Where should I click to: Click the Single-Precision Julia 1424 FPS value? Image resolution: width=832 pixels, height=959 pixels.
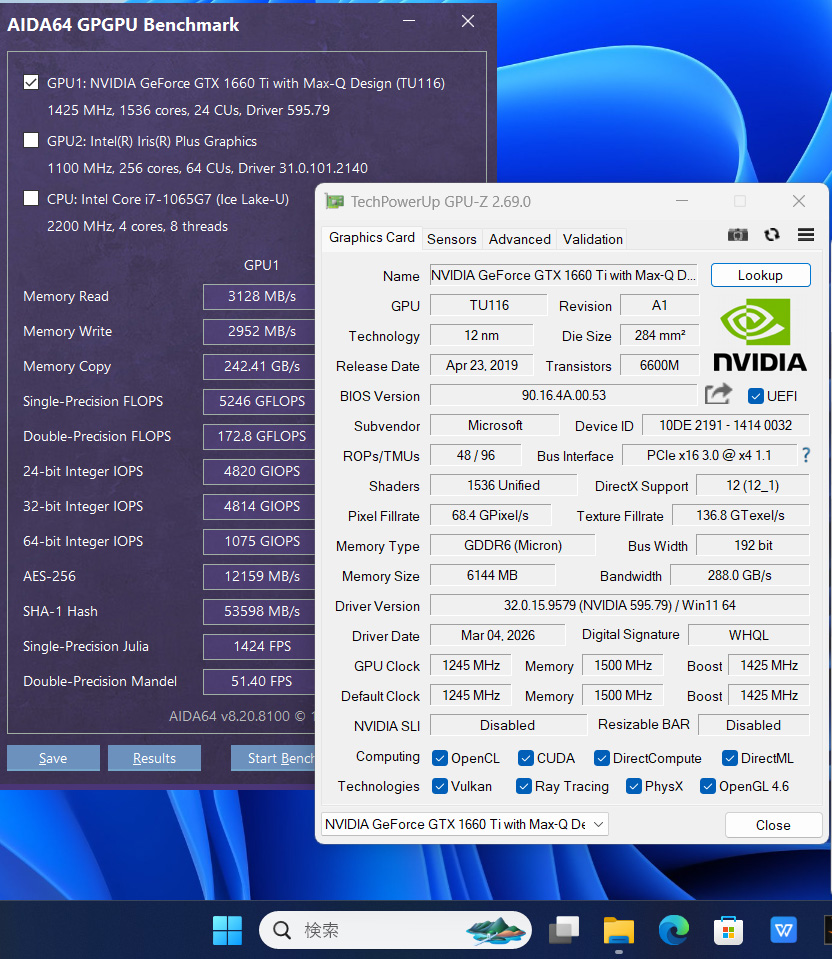(259, 646)
